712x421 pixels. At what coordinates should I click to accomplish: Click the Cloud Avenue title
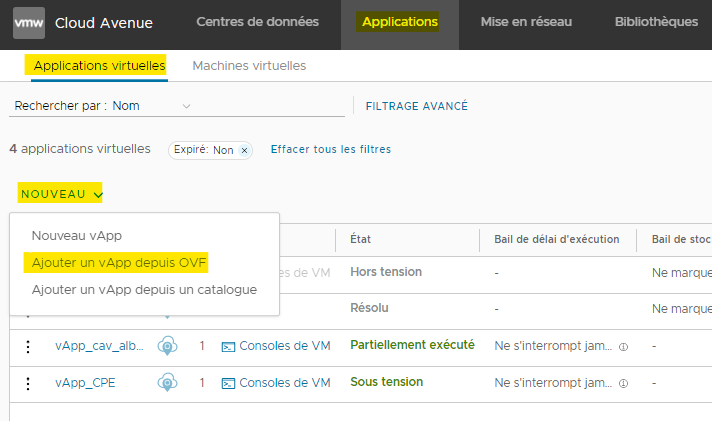(x=104, y=23)
